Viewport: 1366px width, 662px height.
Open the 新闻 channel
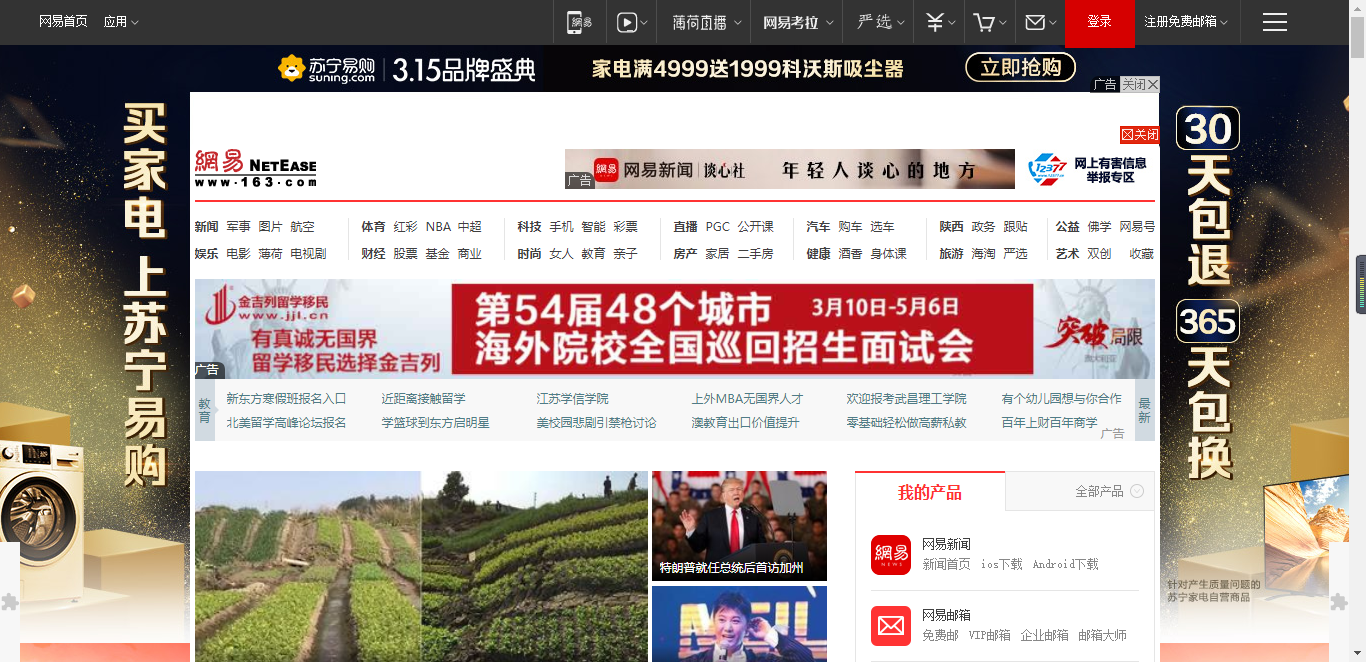pos(207,227)
